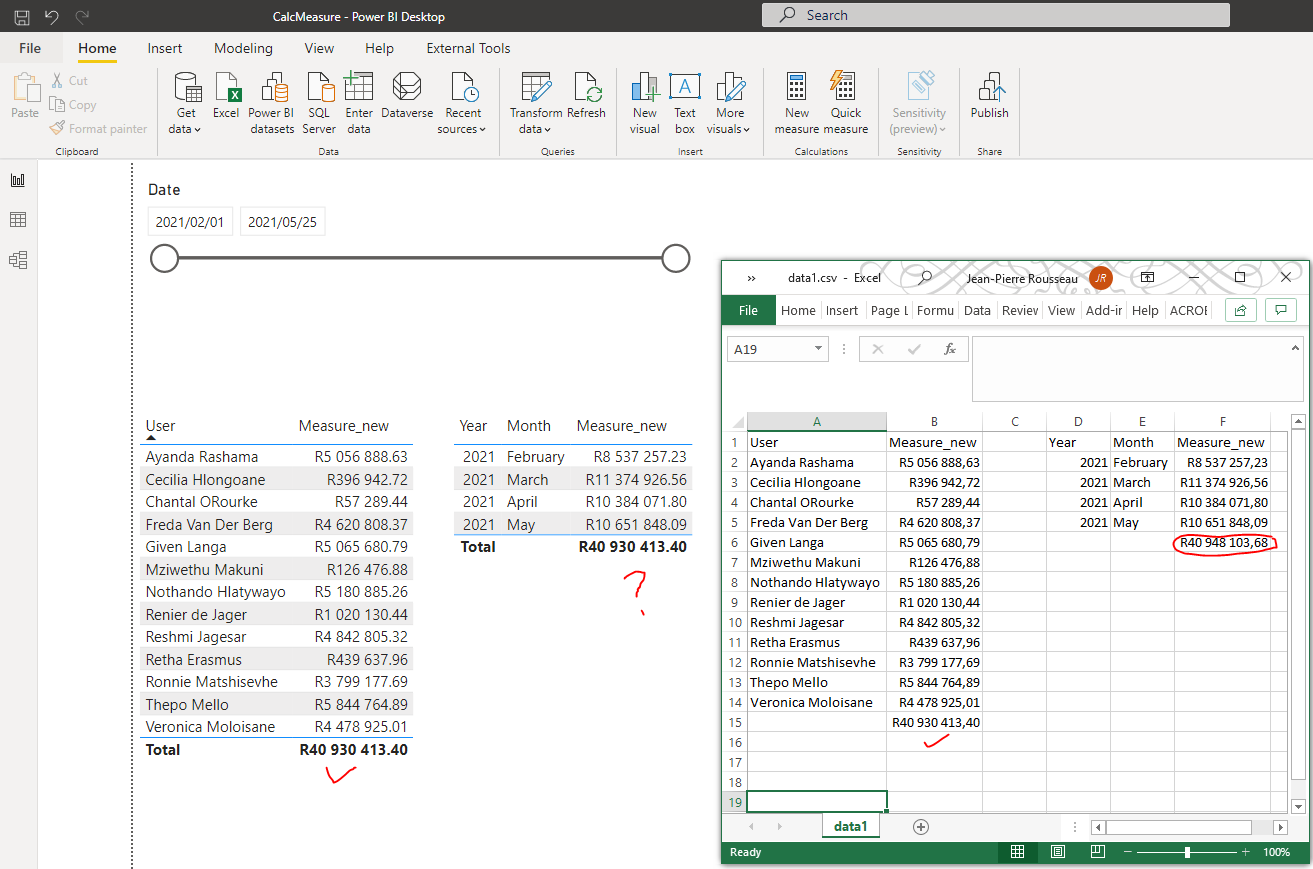Click the Excel vertical scrollbar down arrow
The image size is (1313, 869).
(x=1298, y=806)
